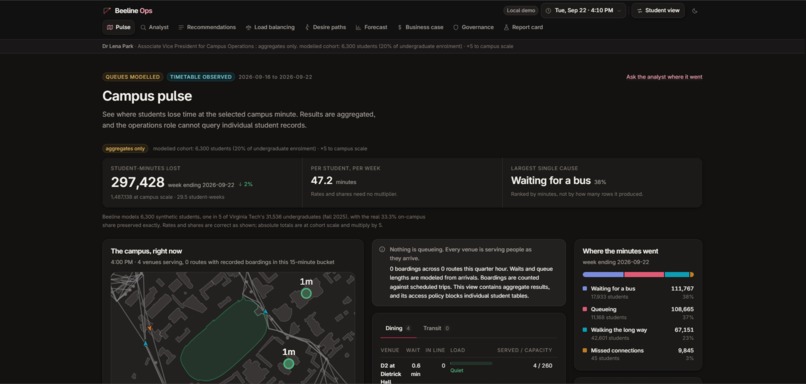Click the orange Missed connections swatch
The width and height of the screenshot is (806, 384).
click(x=585, y=351)
